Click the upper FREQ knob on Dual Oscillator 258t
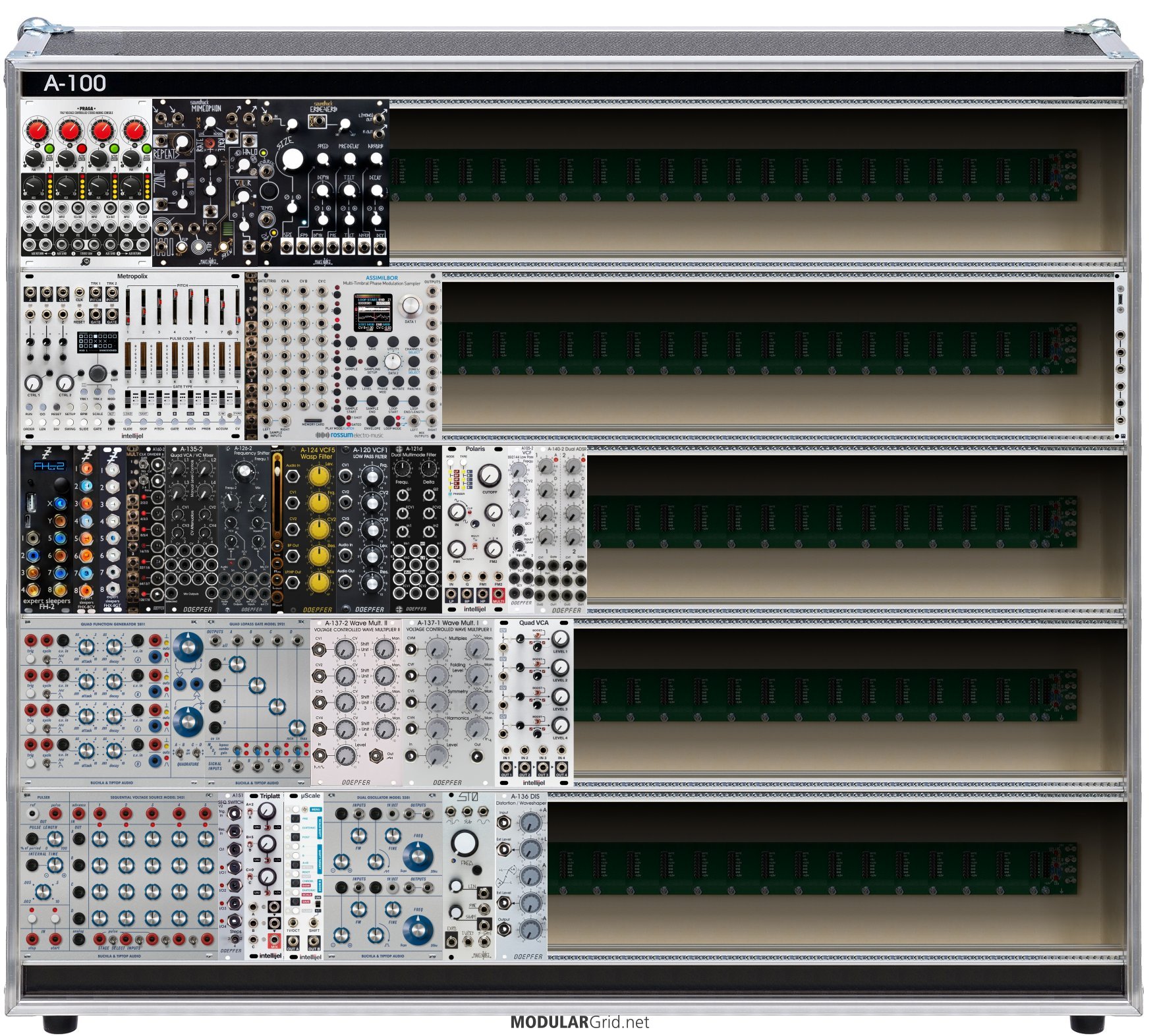Screen dimensions: 1161x1036 [418, 855]
